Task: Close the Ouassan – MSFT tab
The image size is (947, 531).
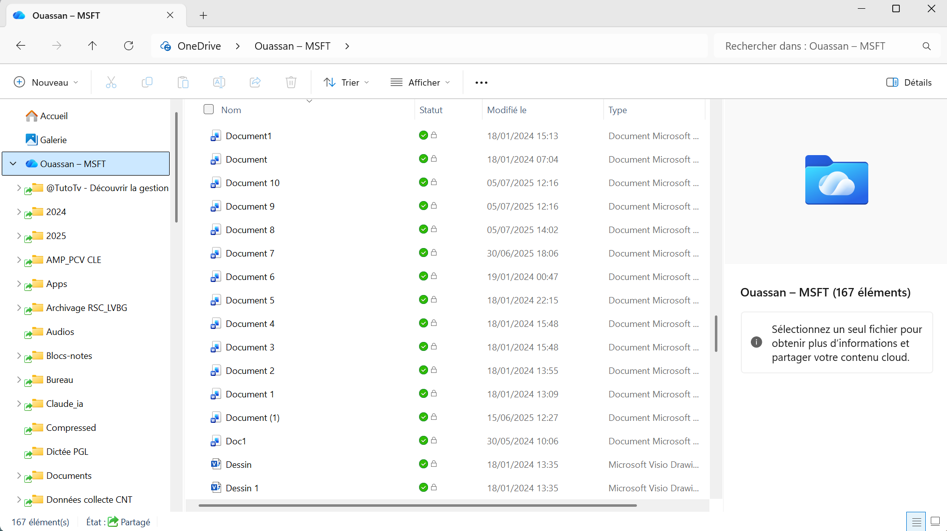Action: [x=170, y=15]
